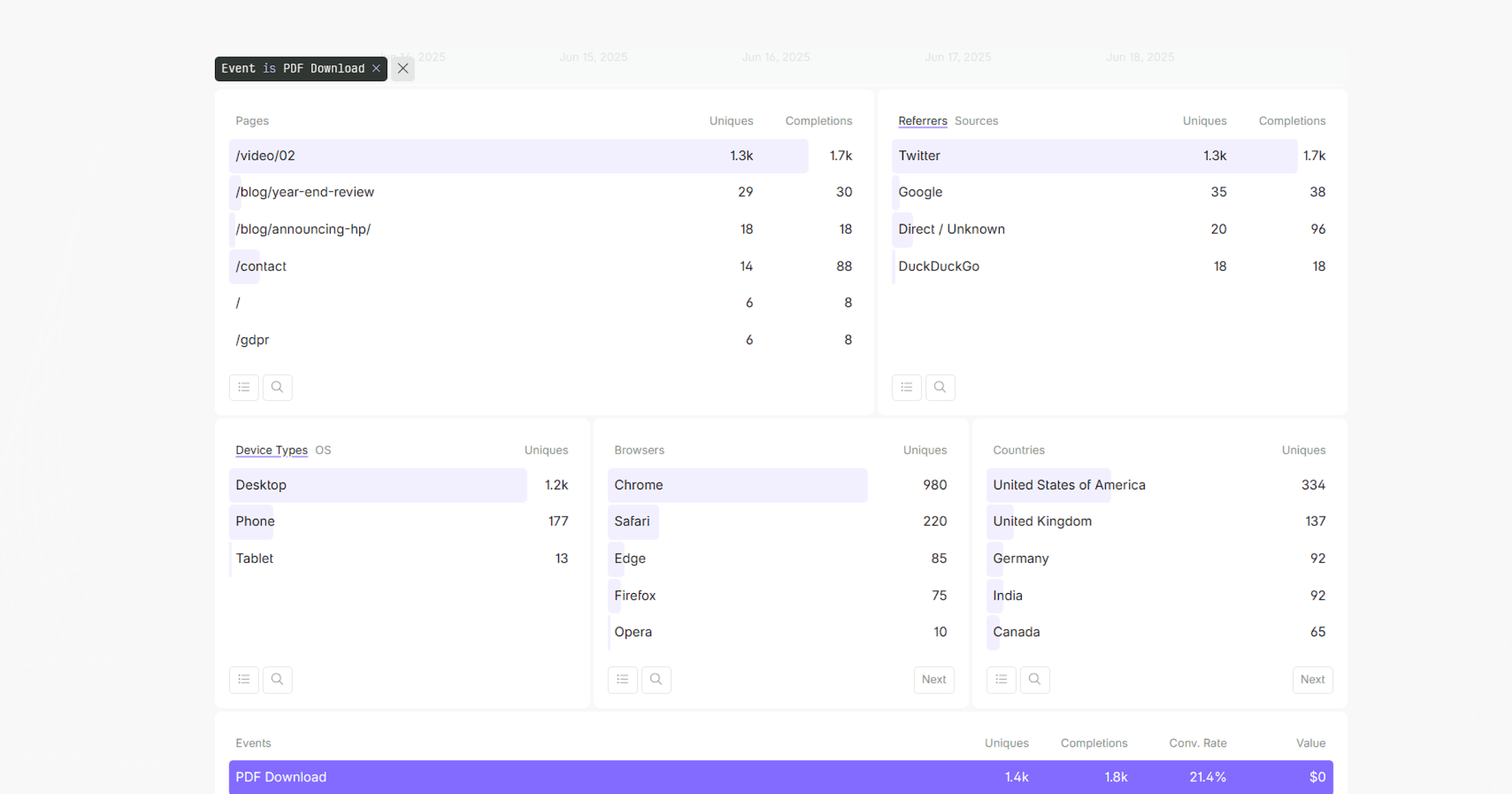Remove the PDF Download event filter

(x=376, y=69)
